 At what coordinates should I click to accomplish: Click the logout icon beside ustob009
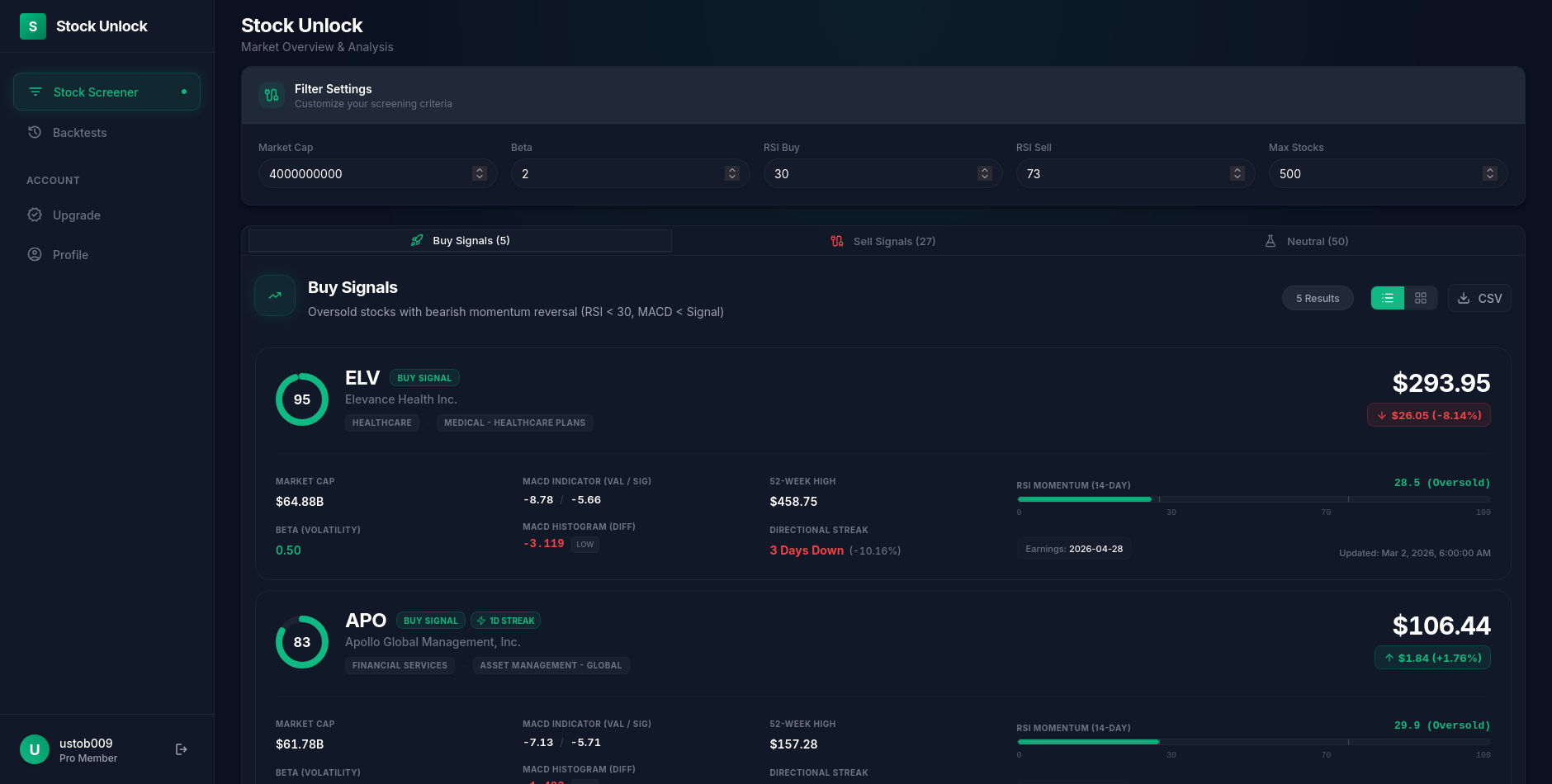coord(182,749)
